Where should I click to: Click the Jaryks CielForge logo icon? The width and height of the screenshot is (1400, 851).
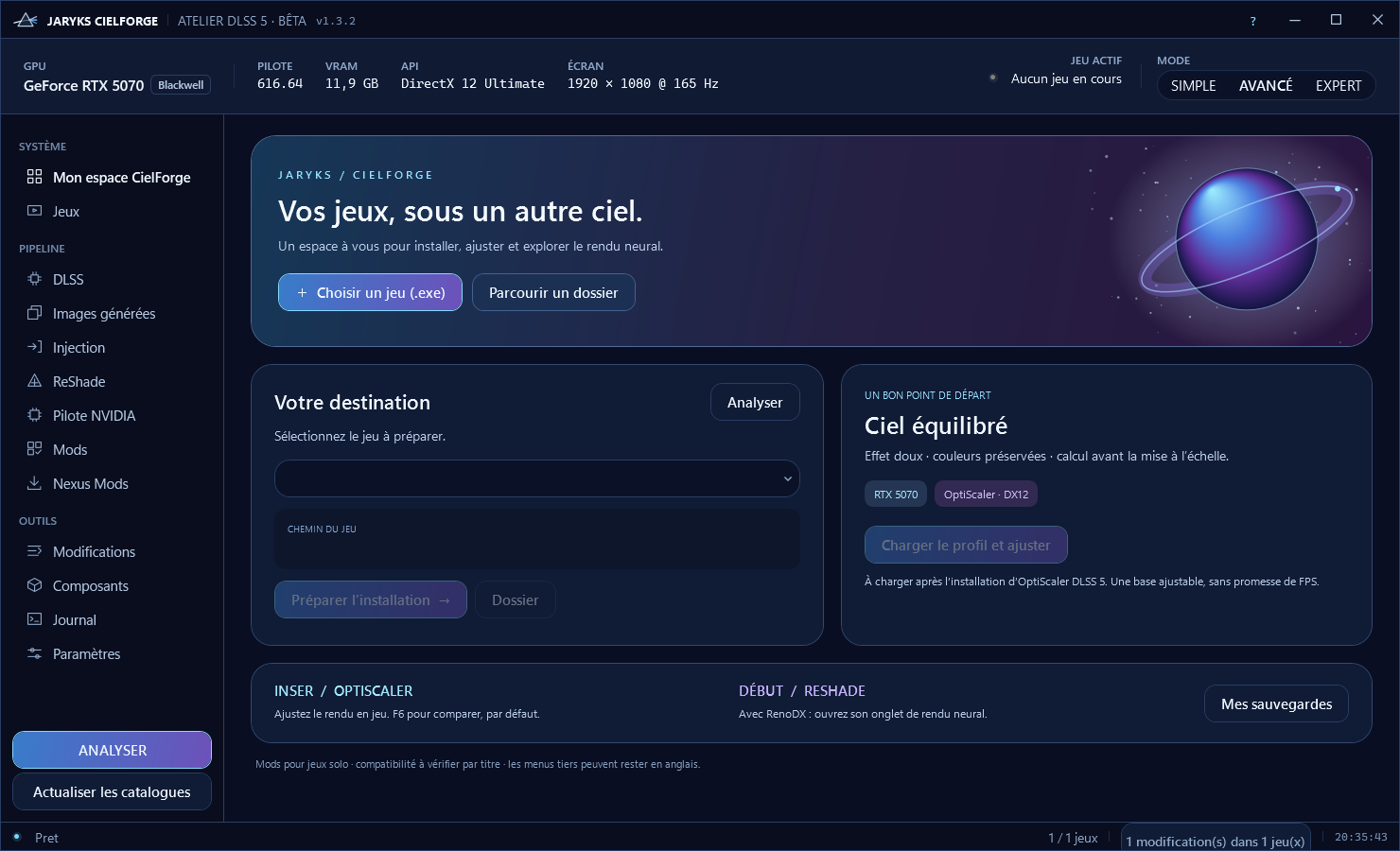(26, 20)
